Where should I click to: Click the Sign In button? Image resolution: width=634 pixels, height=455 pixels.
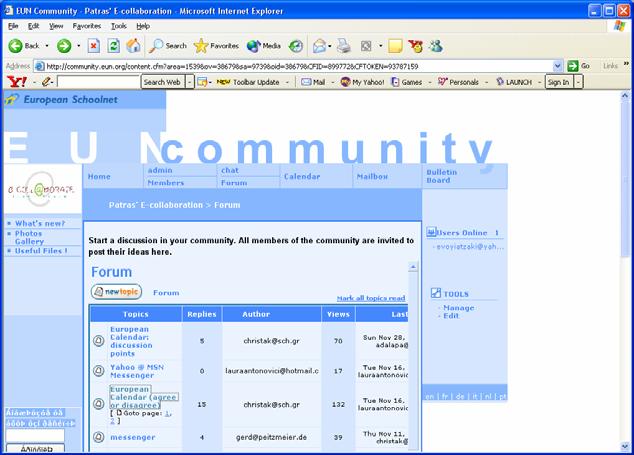(558, 82)
